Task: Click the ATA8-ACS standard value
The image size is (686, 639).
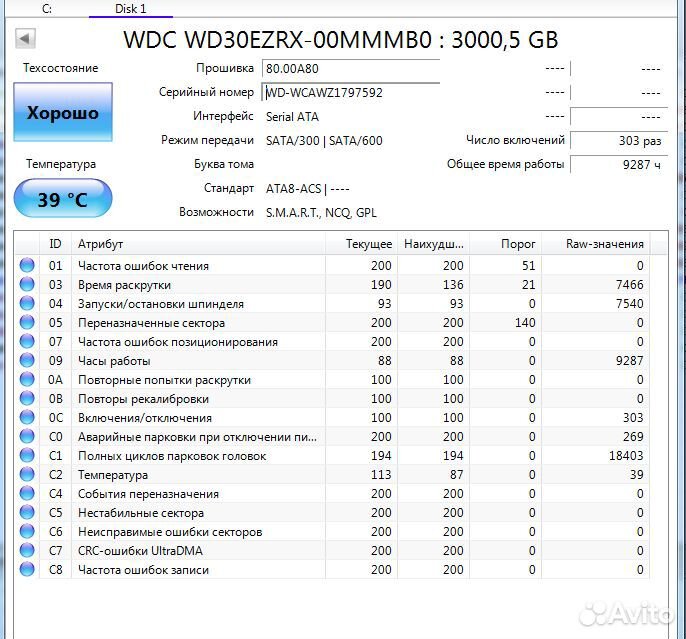Action: coord(294,189)
